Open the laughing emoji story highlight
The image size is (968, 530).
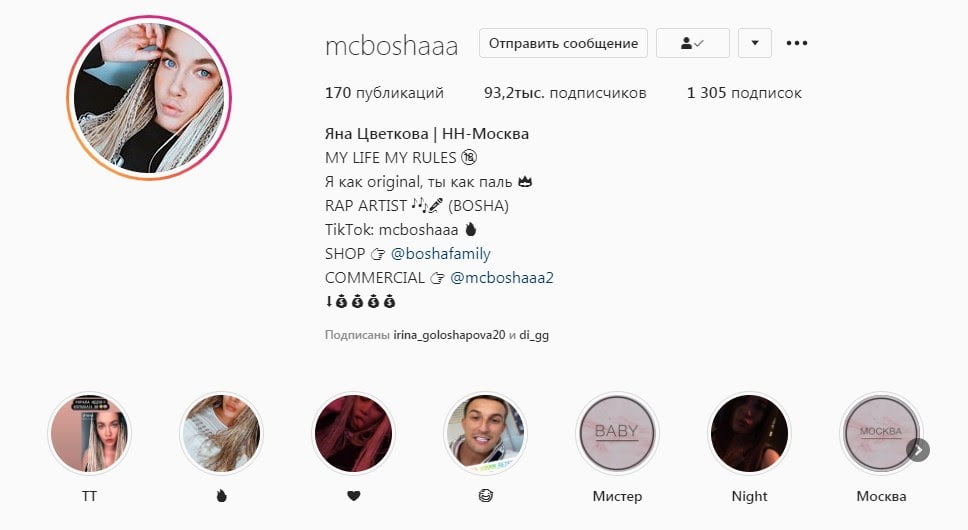tap(485, 433)
